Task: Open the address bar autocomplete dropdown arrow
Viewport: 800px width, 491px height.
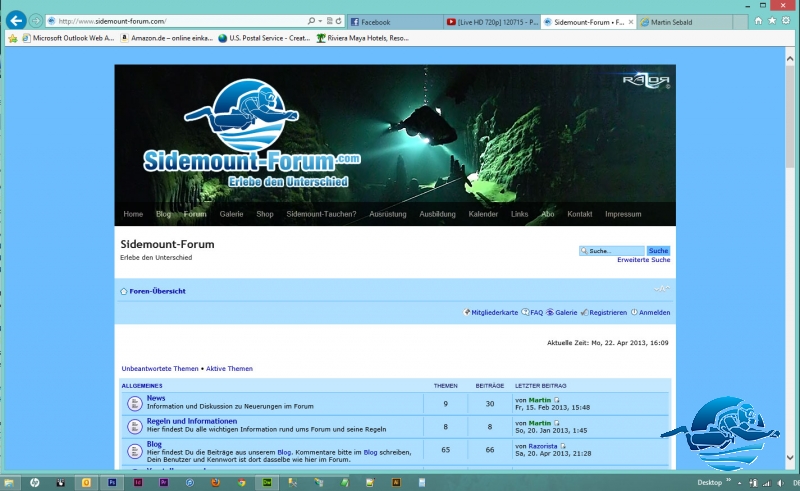Action: pyautogui.click(x=320, y=21)
